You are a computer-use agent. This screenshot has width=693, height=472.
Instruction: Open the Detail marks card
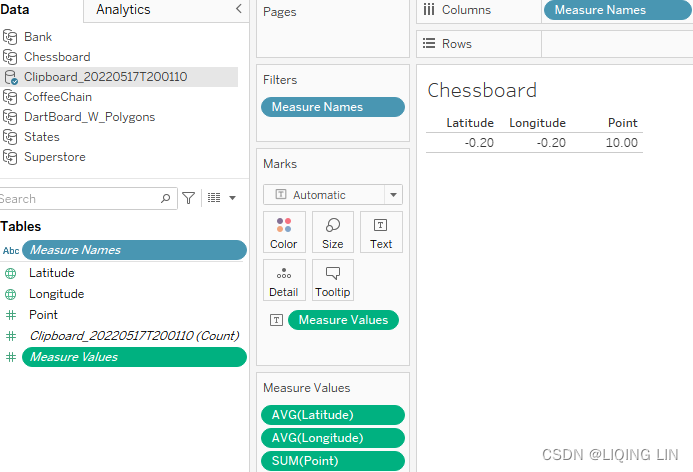pos(284,280)
